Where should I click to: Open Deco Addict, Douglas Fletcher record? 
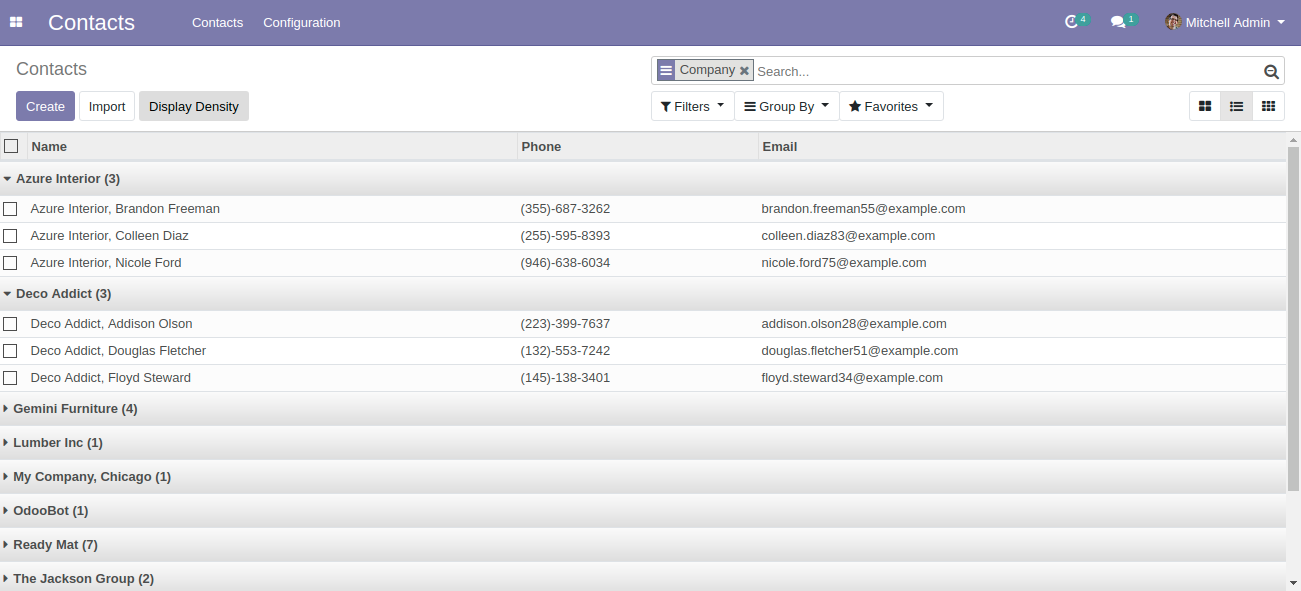[x=118, y=351]
